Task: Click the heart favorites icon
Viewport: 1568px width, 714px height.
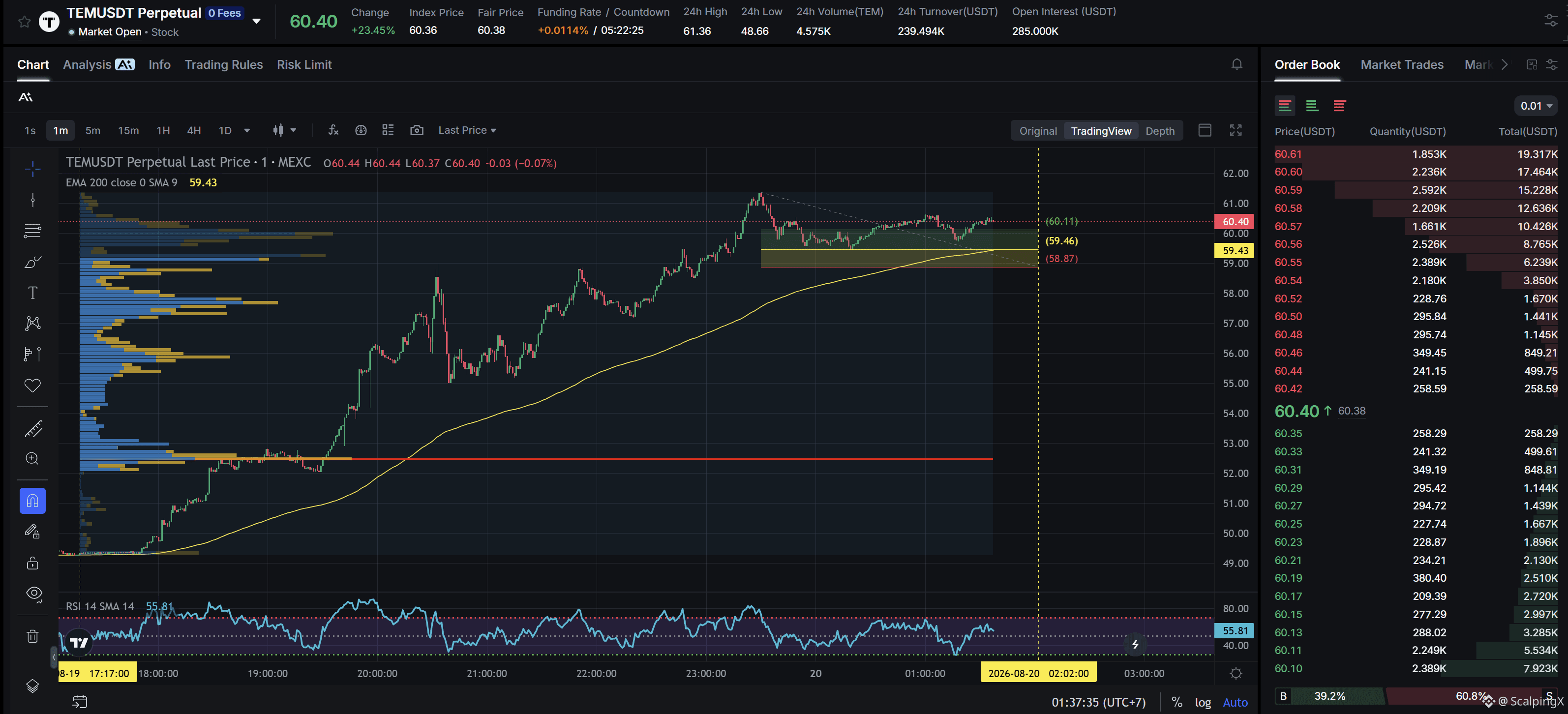Action: (33, 386)
